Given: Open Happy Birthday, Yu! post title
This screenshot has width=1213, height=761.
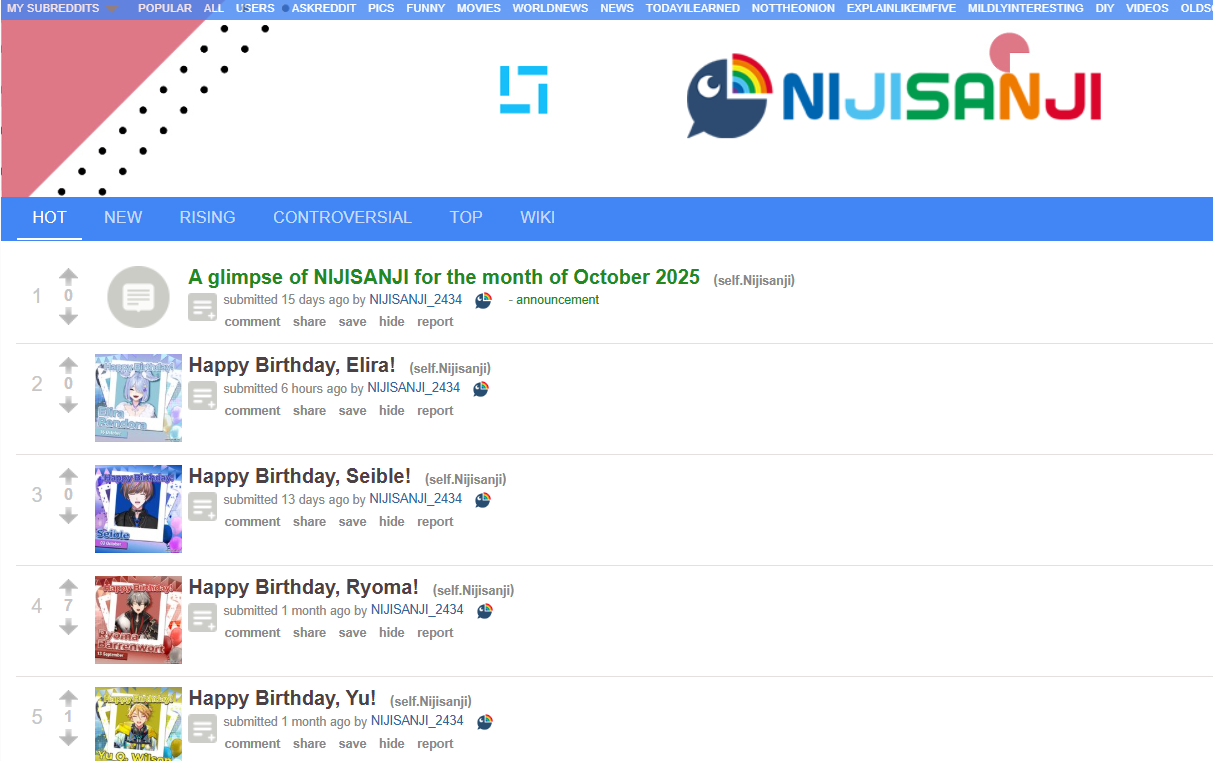Looking at the screenshot, I should point(282,699).
